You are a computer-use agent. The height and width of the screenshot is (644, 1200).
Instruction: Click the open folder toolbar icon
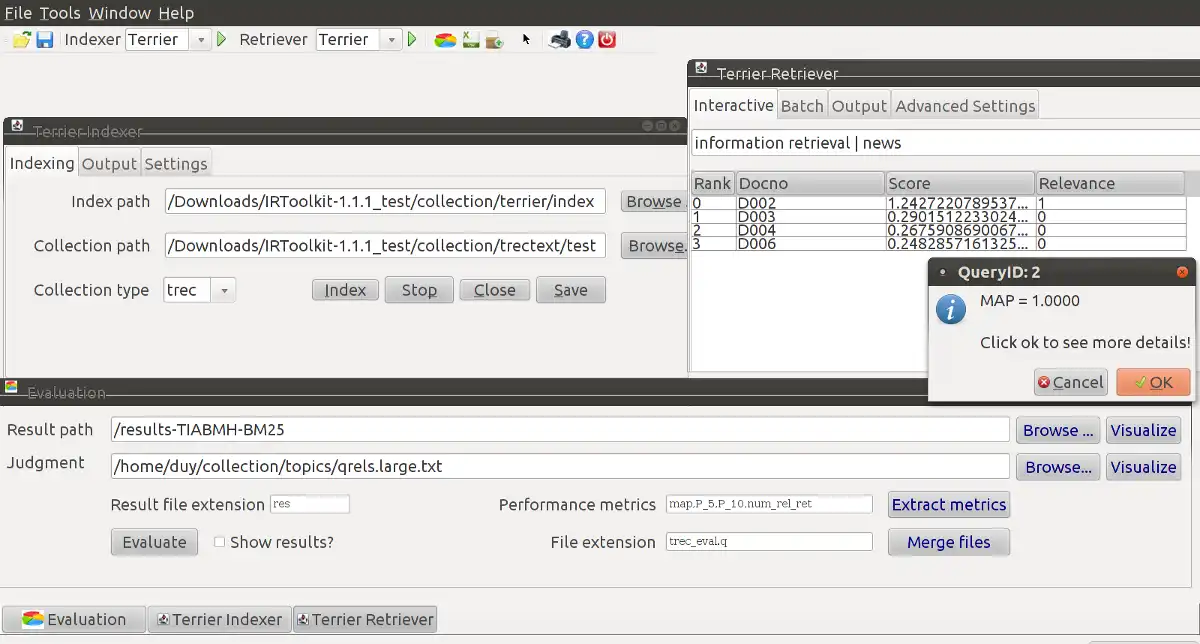pos(22,40)
